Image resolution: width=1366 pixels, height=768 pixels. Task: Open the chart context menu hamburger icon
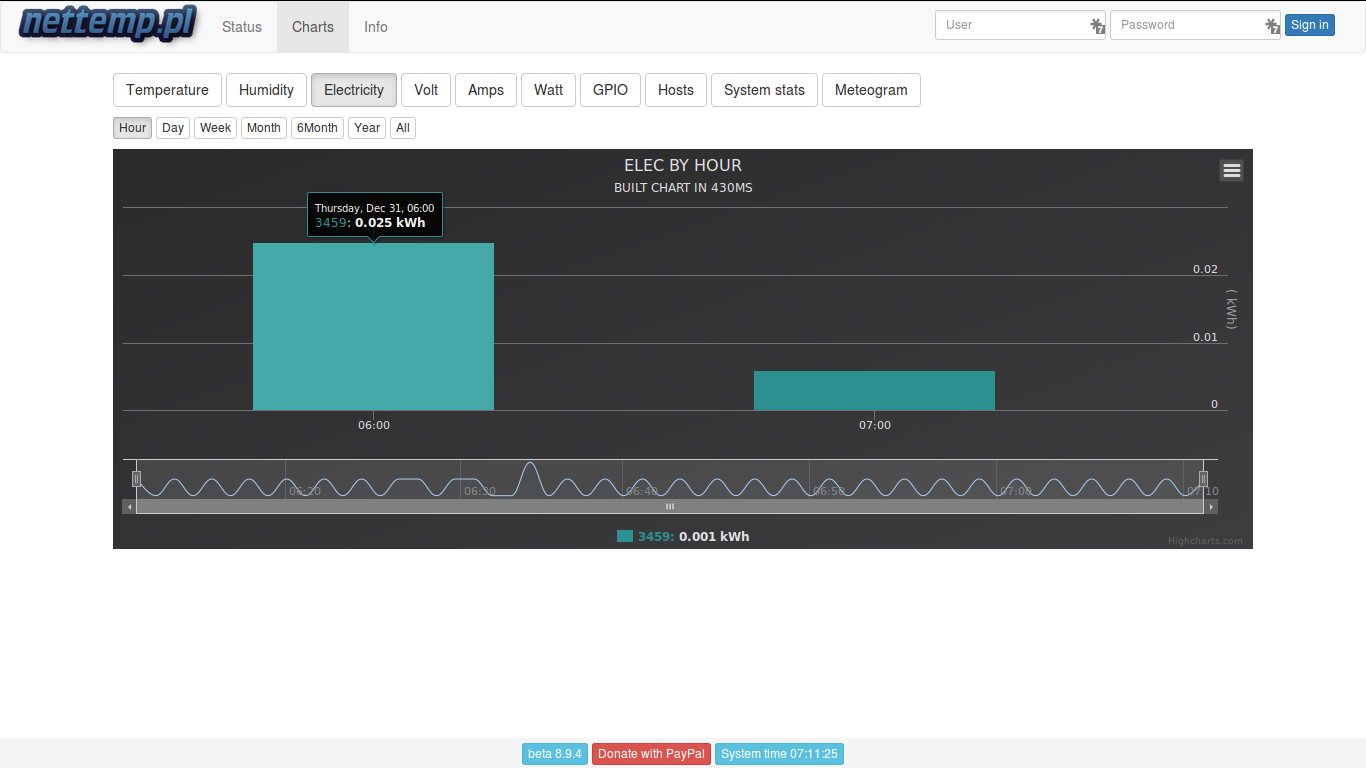(x=1232, y=170)
